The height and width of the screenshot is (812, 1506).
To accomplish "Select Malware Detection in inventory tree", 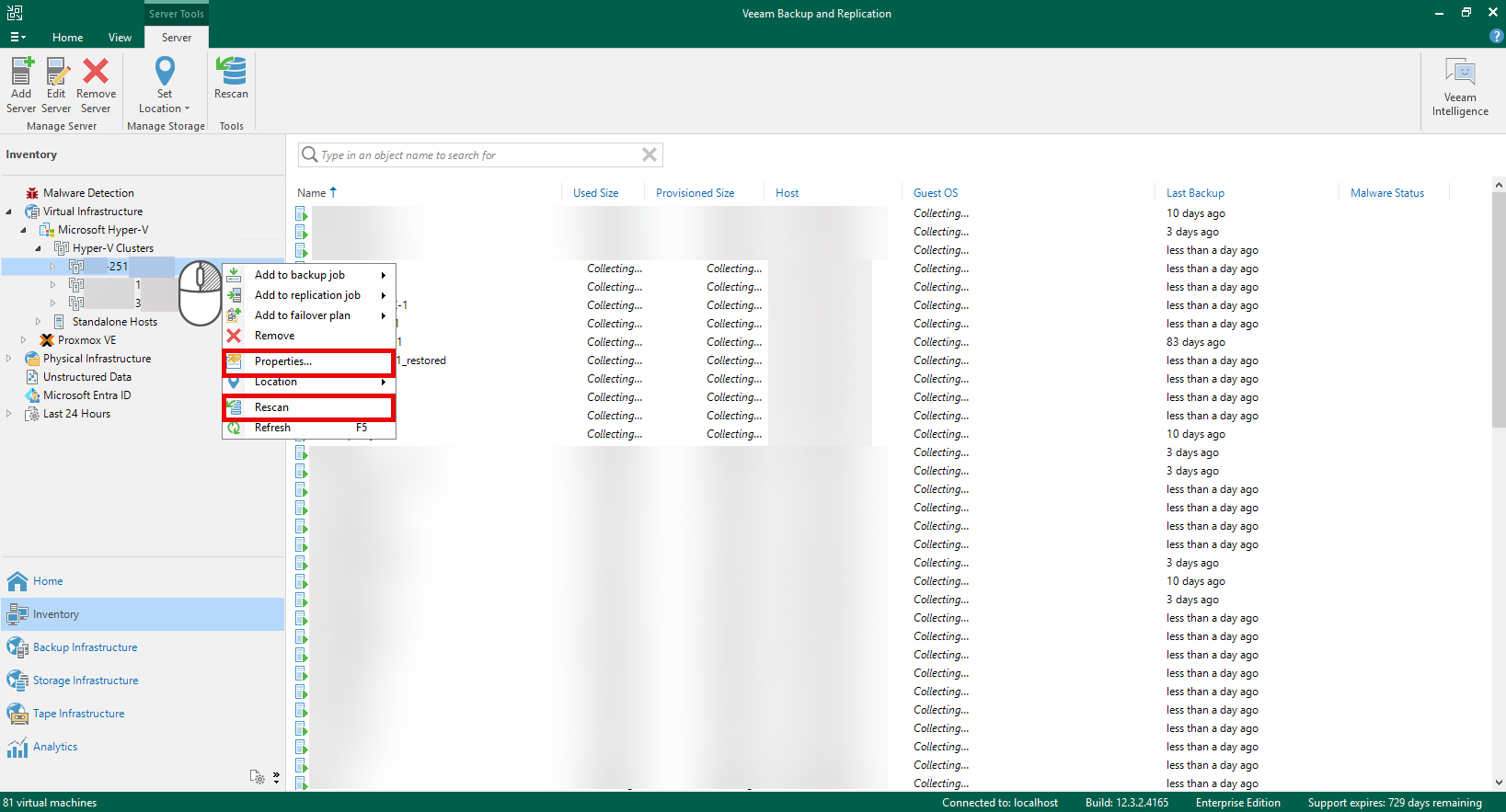I will tap(88, 193).
